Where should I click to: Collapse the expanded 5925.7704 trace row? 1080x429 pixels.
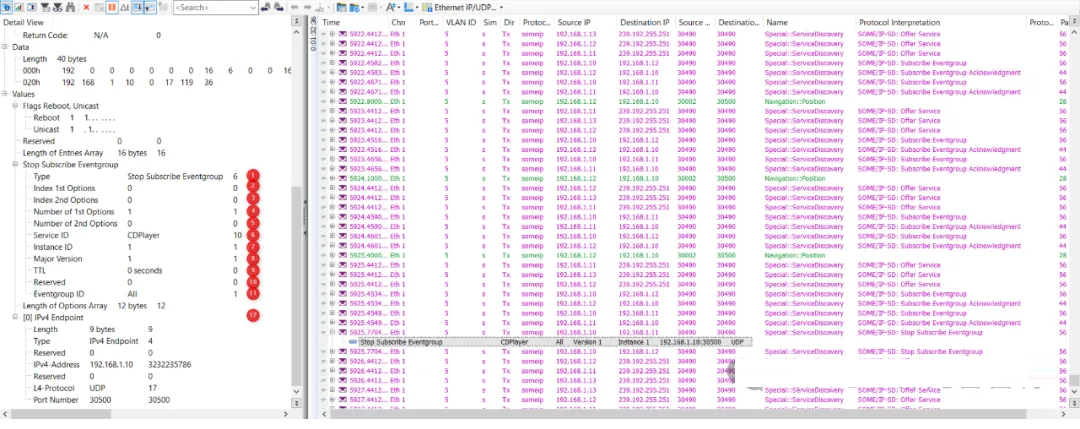click(x=332, y=333)
